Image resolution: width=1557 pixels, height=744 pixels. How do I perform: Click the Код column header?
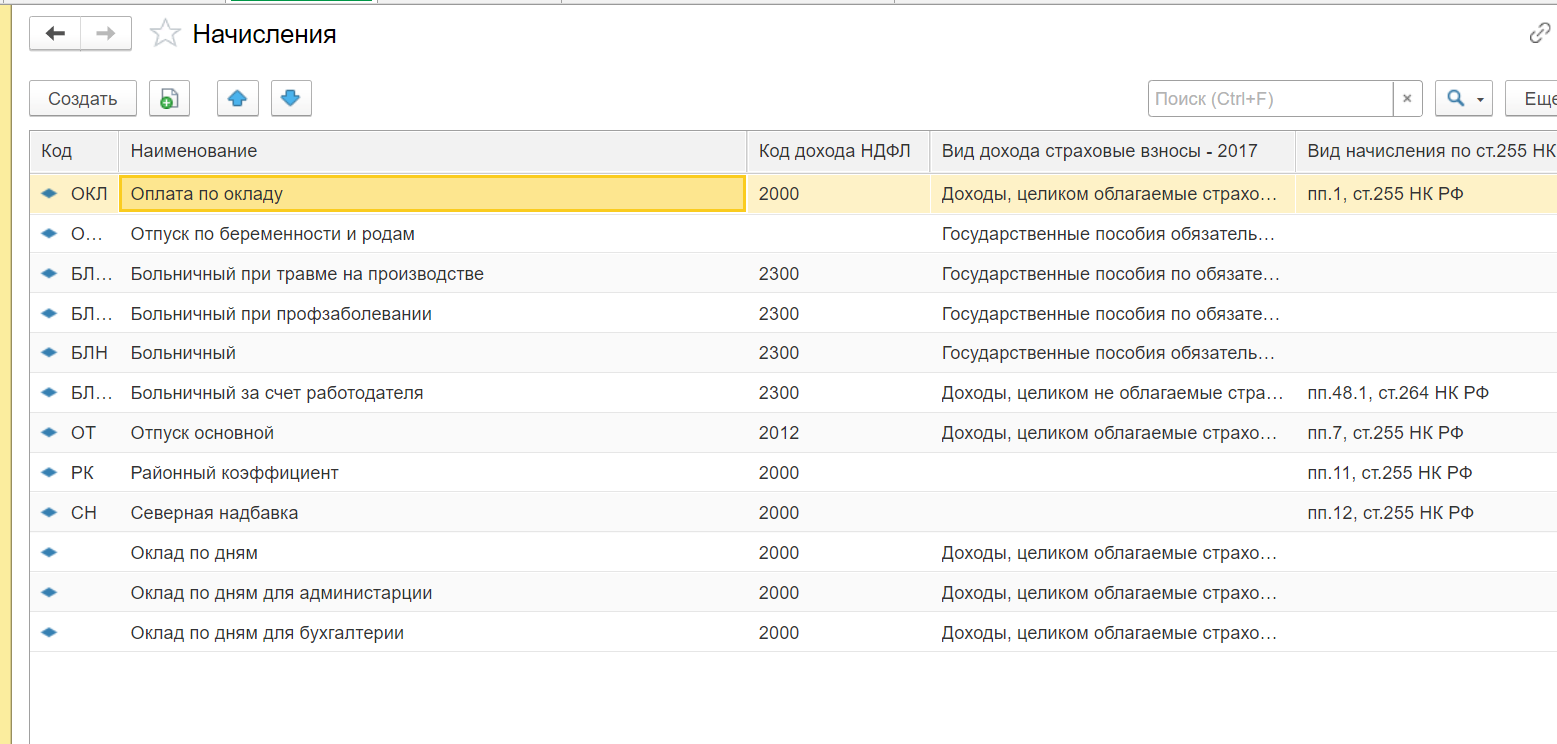click(73, 151)
